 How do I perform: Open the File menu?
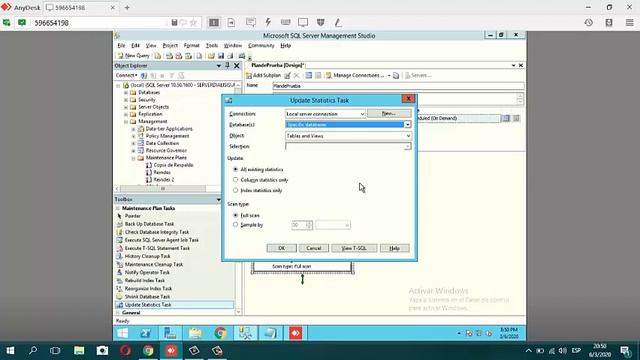121,46
